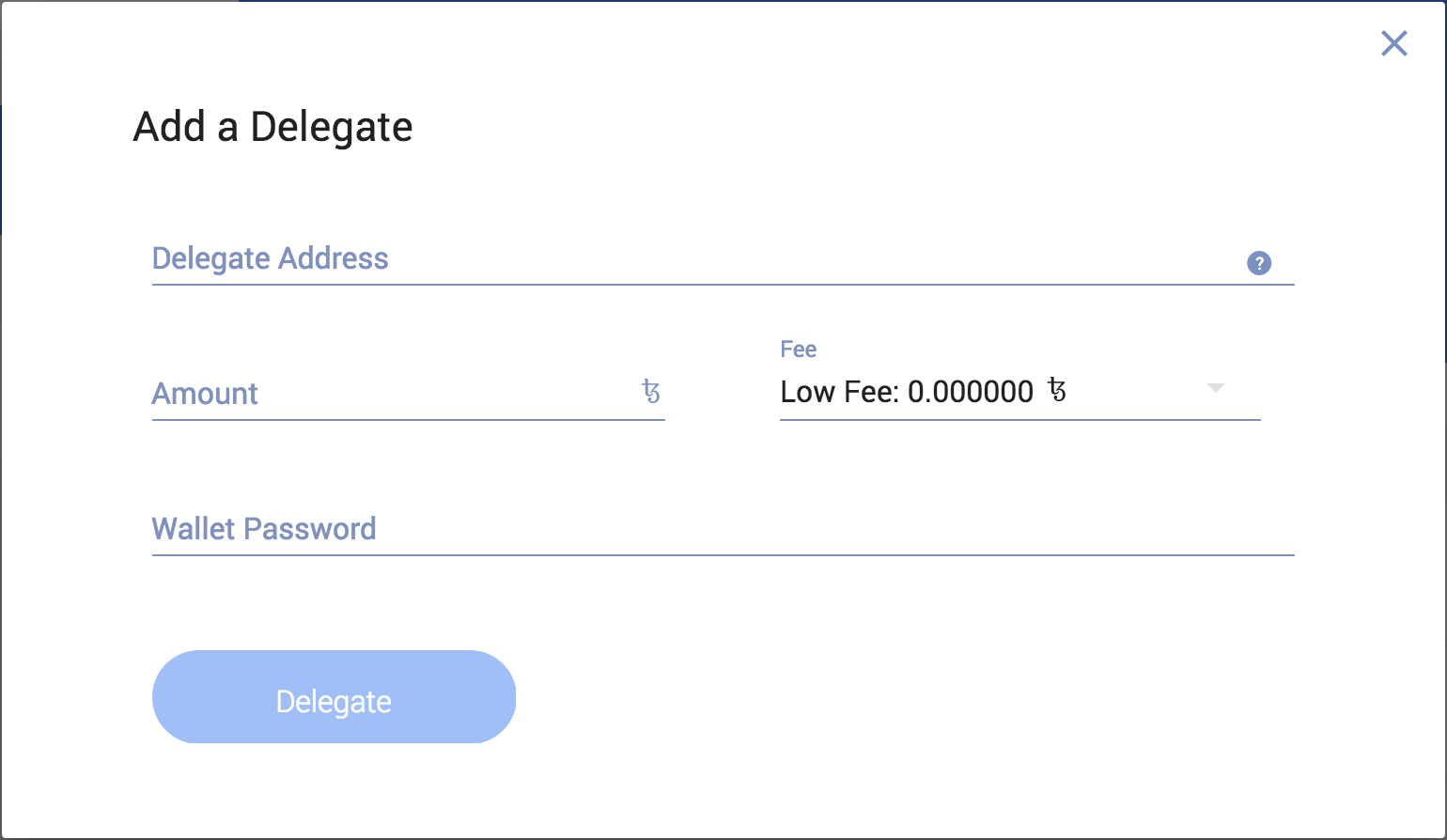Image resolution: width=1447 pixels, height=840 pixels.
Task: Click the Wallet Password placeholder label
Action: pyautogui.click(x=264, y=529)
